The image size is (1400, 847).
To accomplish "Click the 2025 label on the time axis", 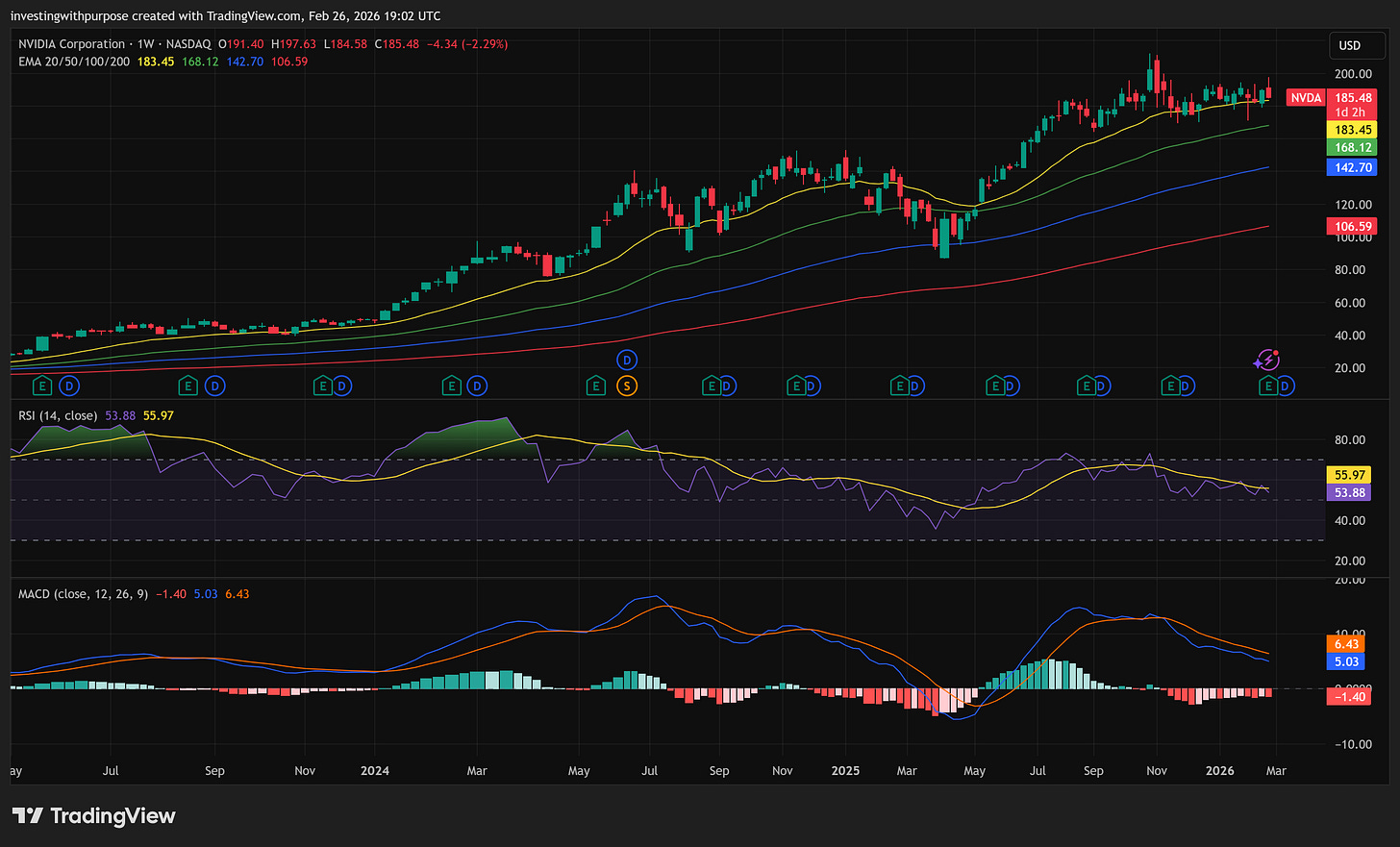I will pyautogui.click(x=845, y=771).
